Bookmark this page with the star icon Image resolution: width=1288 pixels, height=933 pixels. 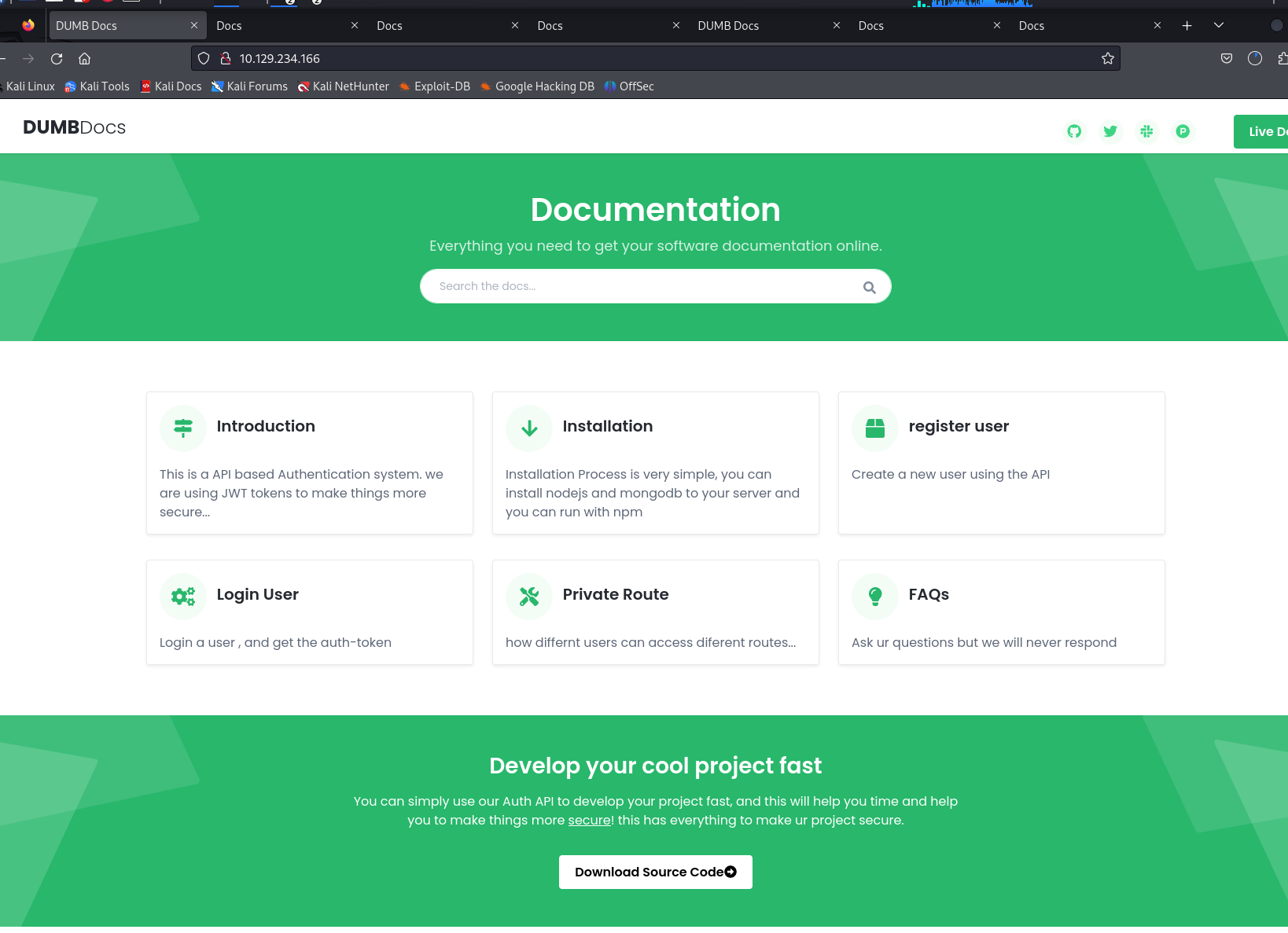[x=1108, y=58]
